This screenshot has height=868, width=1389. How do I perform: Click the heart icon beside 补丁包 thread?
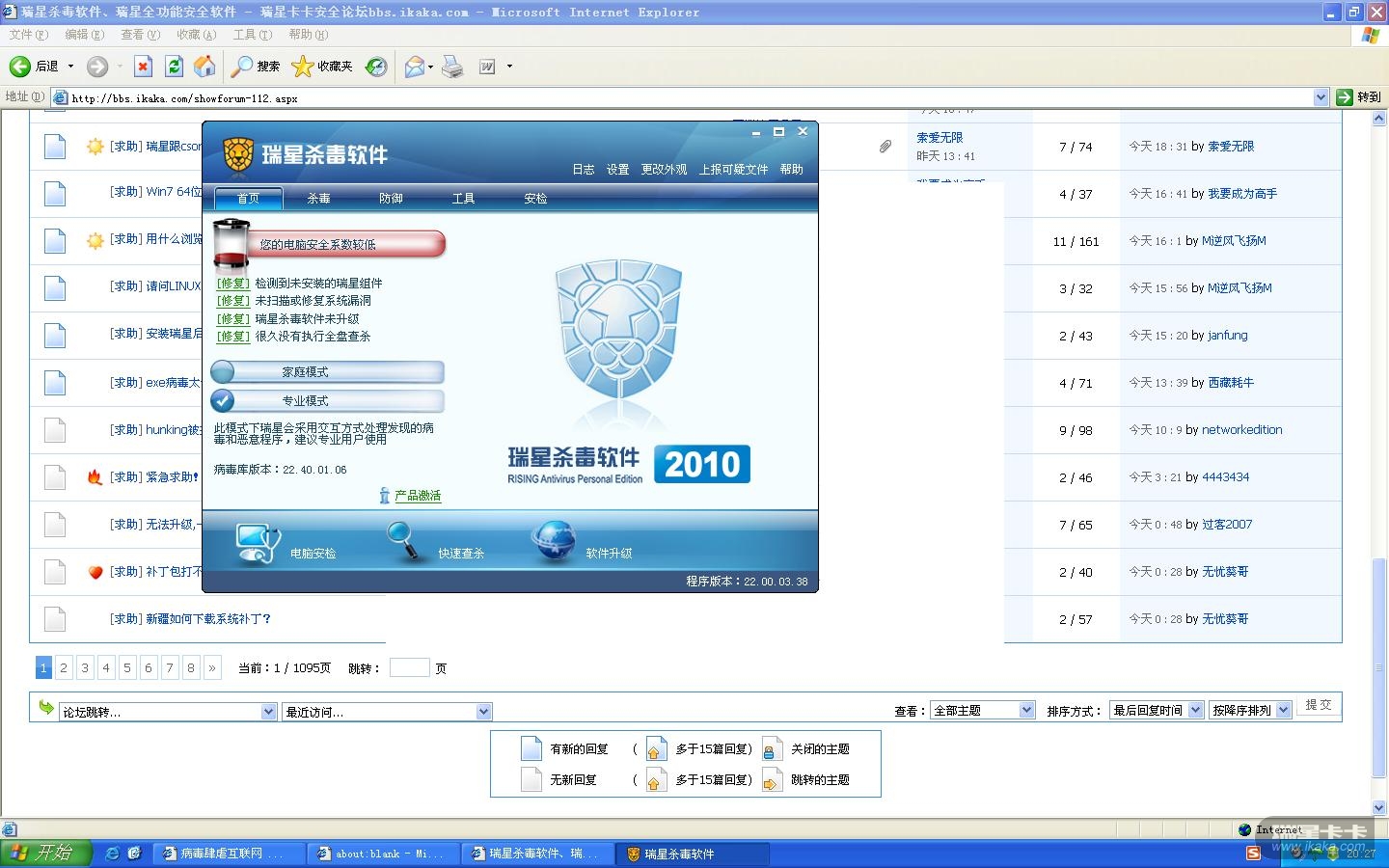click(95, 572)
